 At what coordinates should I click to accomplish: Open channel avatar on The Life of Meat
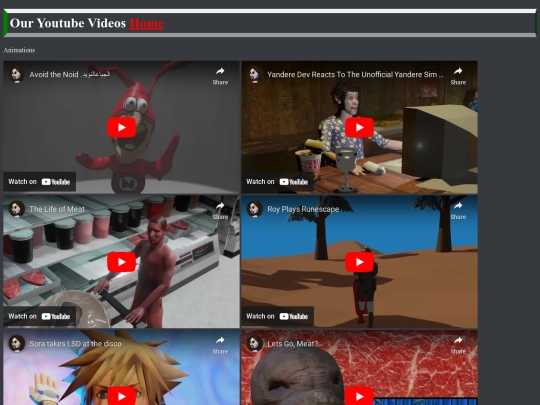[x=16, y=209]
